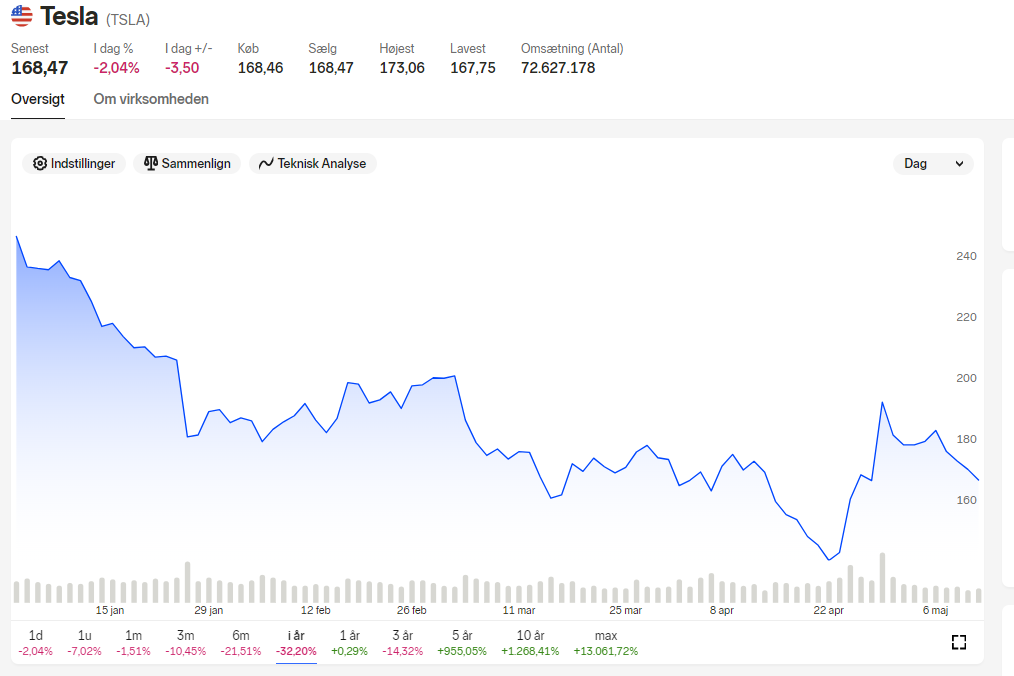The height and width of the screenshot is (676, 1014).
Task: Select the 3m time range
Action: (186, 643)
